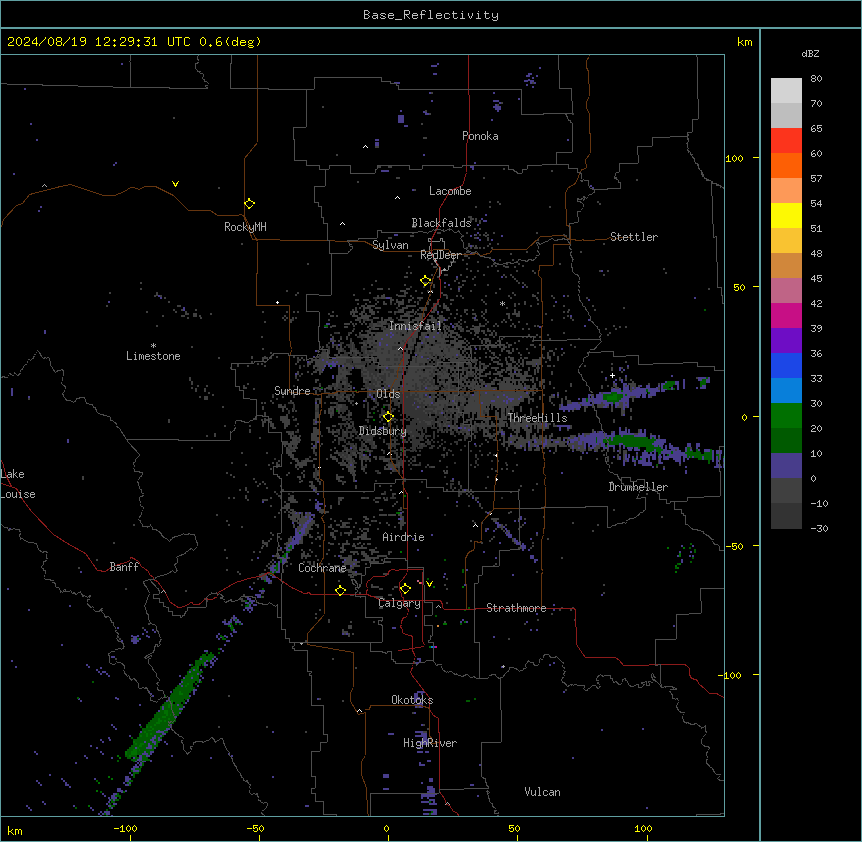Click the Ponoka city label
The image size is (862, 842).
click(x=480, y=136)
